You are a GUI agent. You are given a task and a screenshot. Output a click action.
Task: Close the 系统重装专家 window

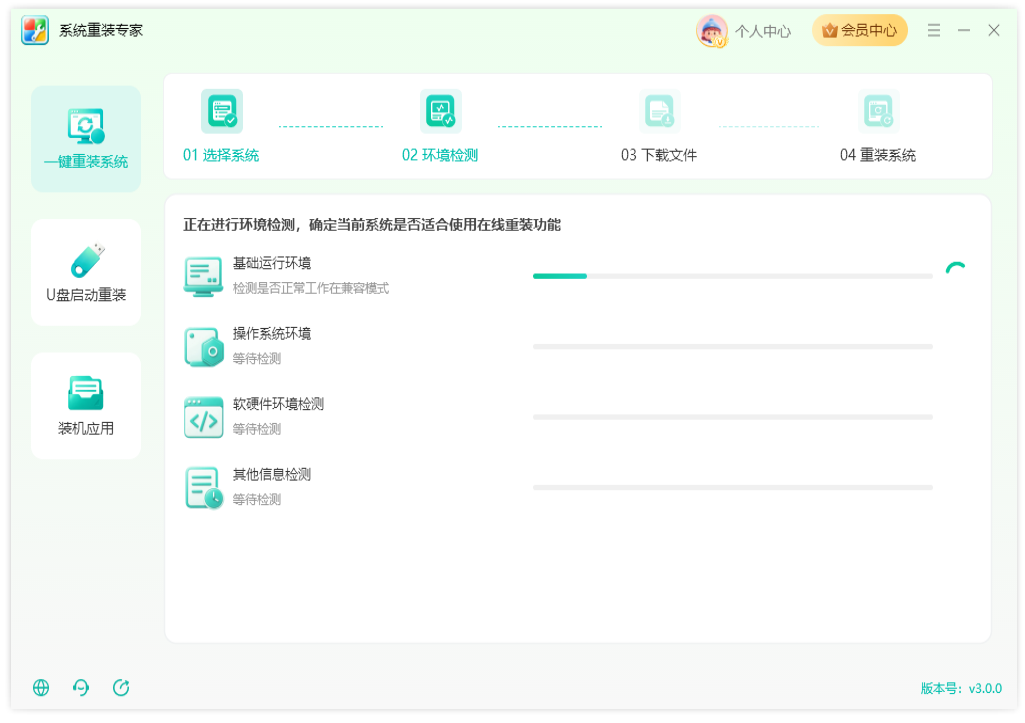point(994,30)
